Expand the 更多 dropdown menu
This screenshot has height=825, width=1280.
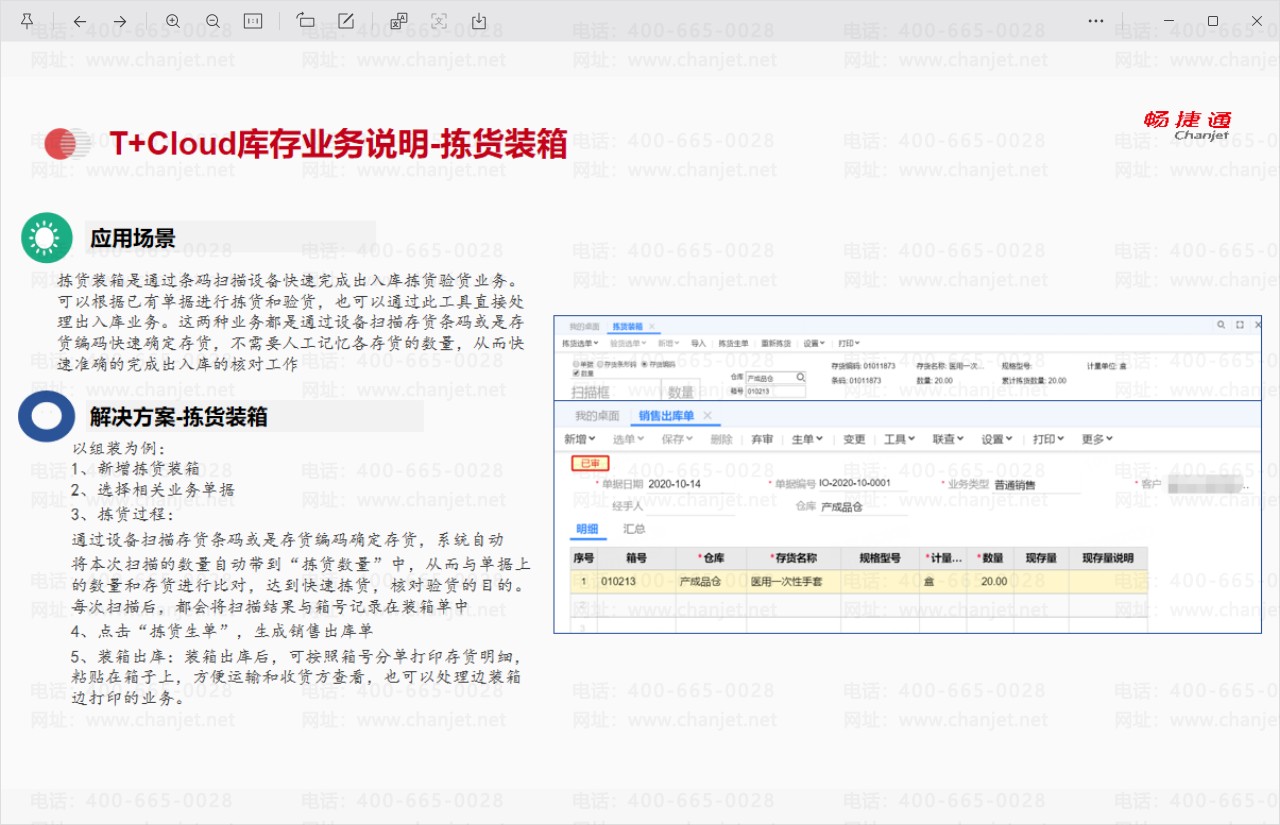(x=1099, y=439)
